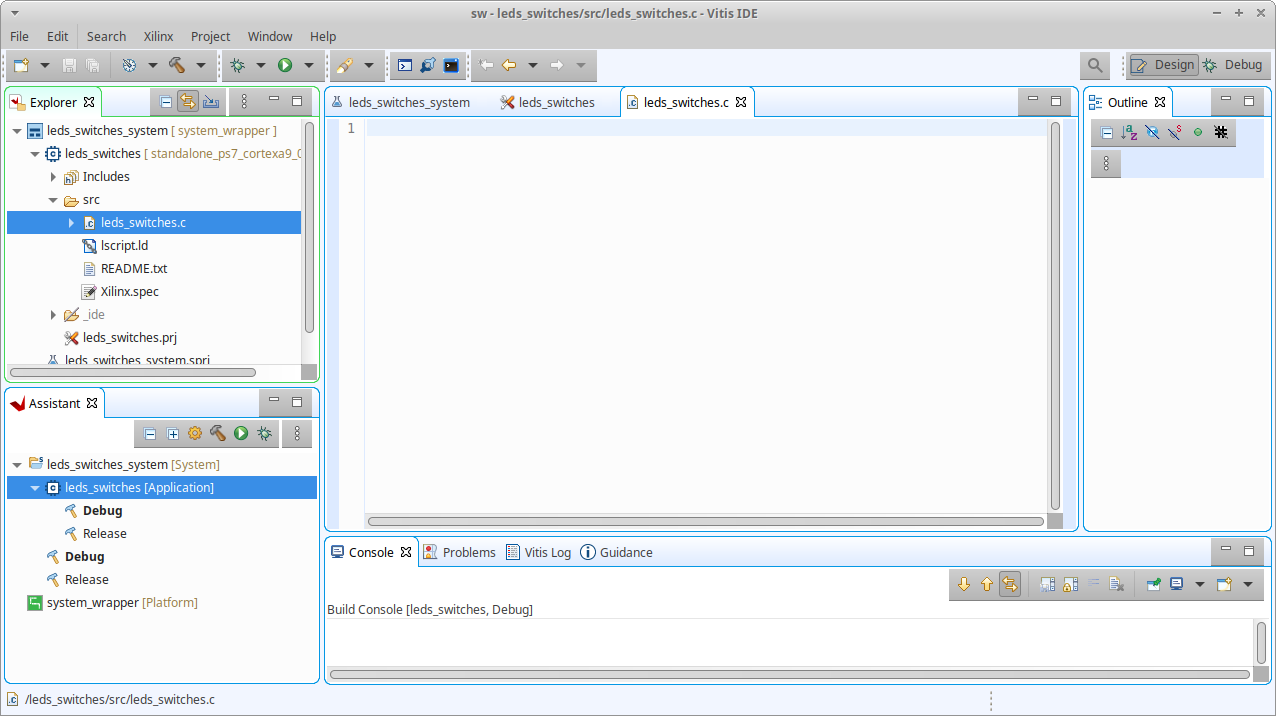
Task: Collapse the src folder in Explorer
Action: [53, 200]
